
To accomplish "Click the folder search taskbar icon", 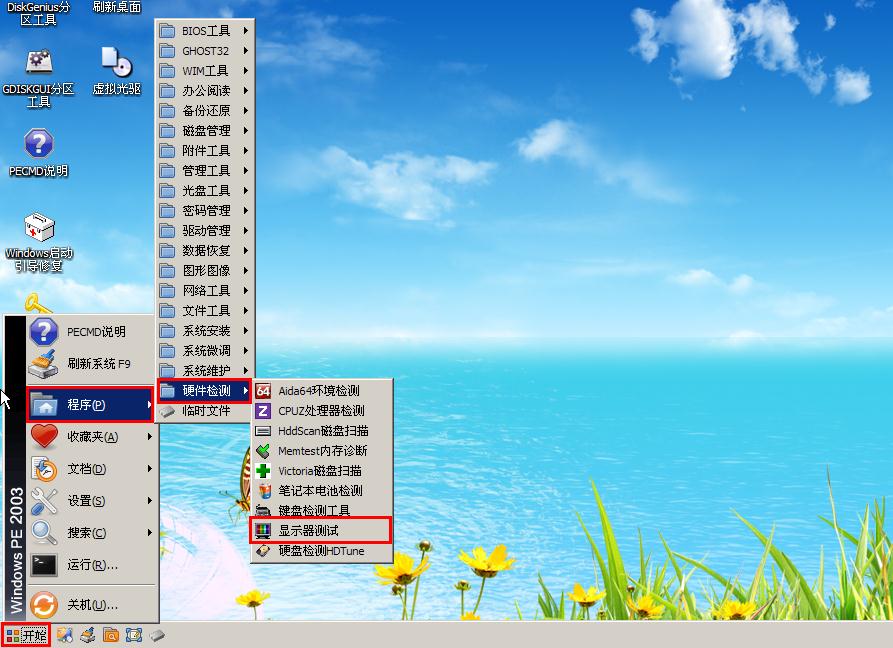I will click(x=111, y=635).
